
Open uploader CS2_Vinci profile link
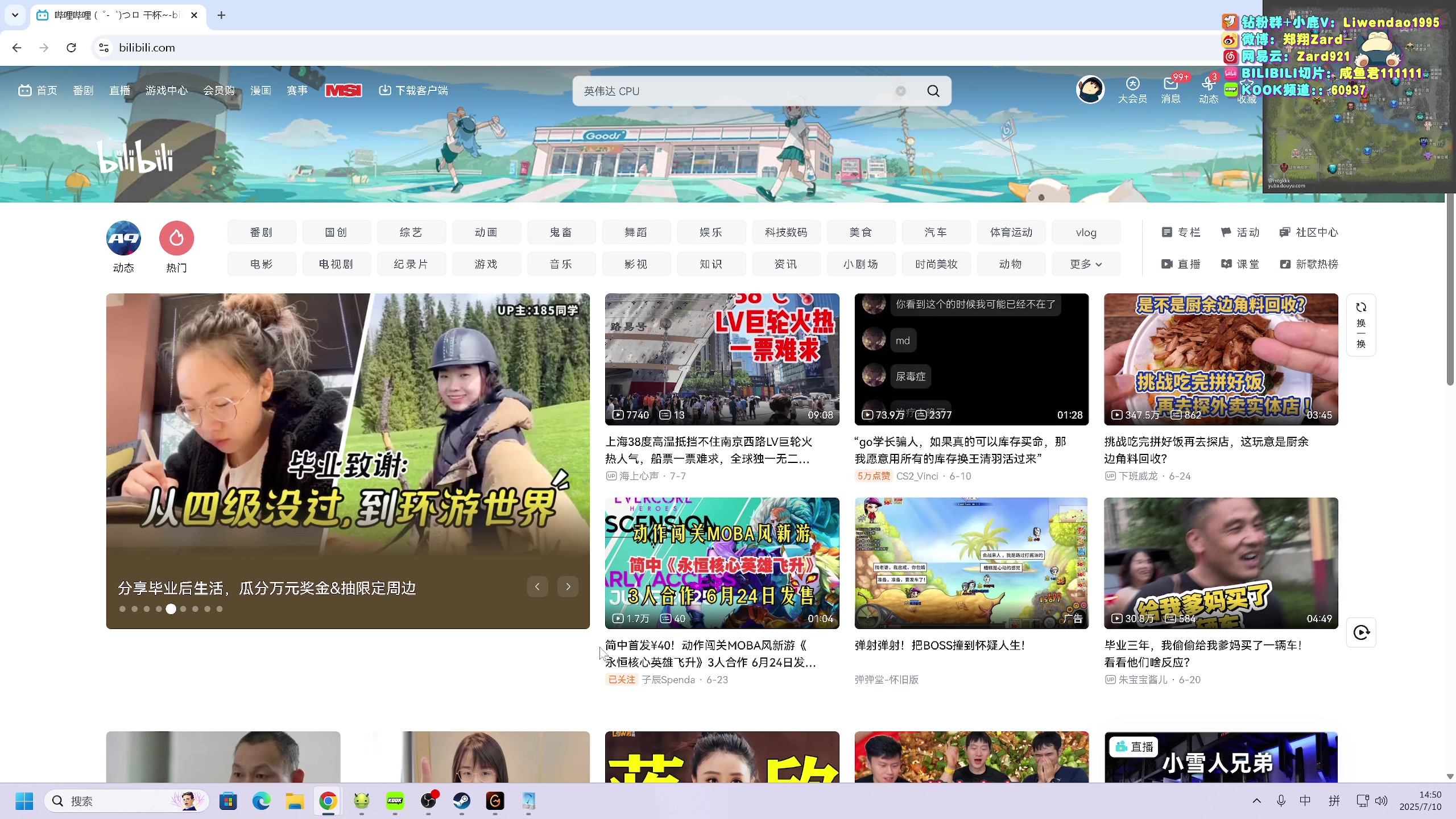(x=917, y=476)
